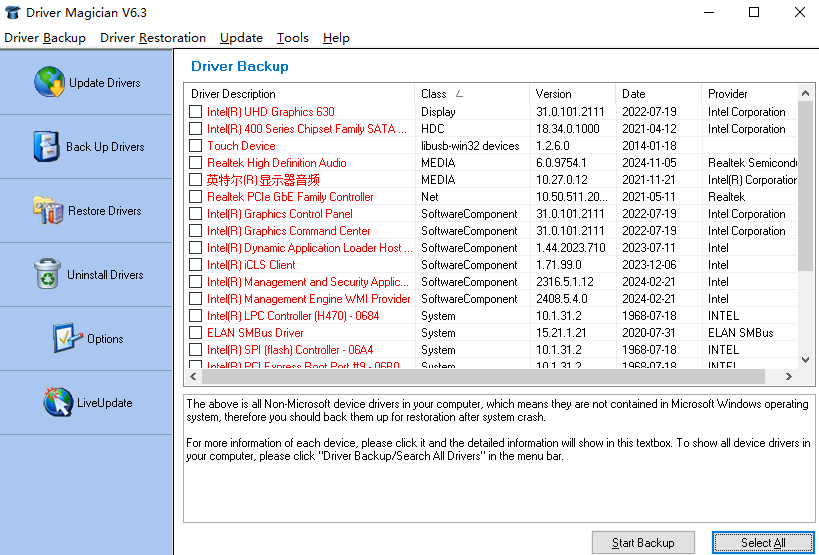
Task: Enable the Touch Device driver checkbox
Action: tap(196, 146)
